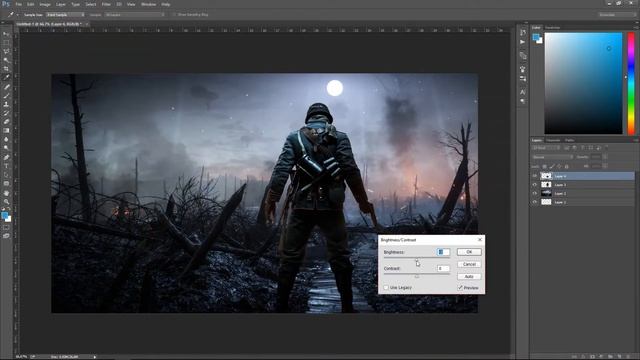The width and height of the screenshot is (640, 360).
Task: Select the Pen tool
Action: coord(6,157)
